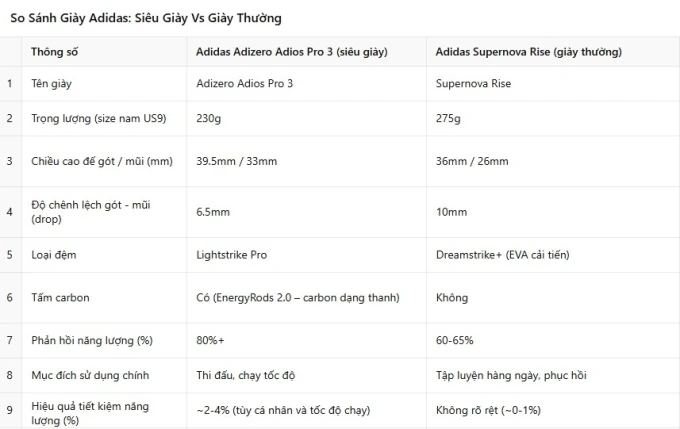Click the "Có (EnergyRods 2.0 – carbon dạng thanh)" cell

pyautogui.click(x=298, y=298)
